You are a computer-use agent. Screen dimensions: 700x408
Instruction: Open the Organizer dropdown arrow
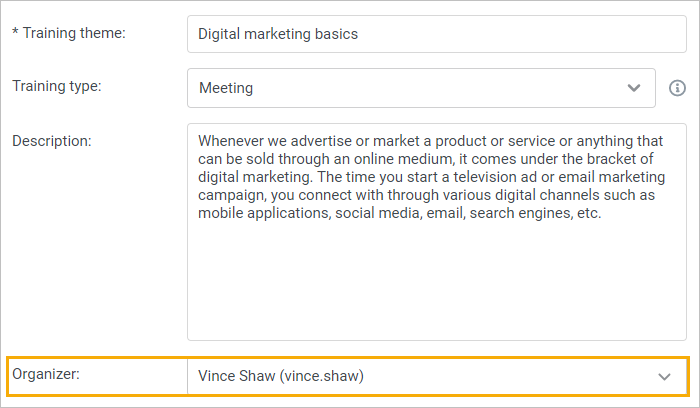tap(665, 376)
